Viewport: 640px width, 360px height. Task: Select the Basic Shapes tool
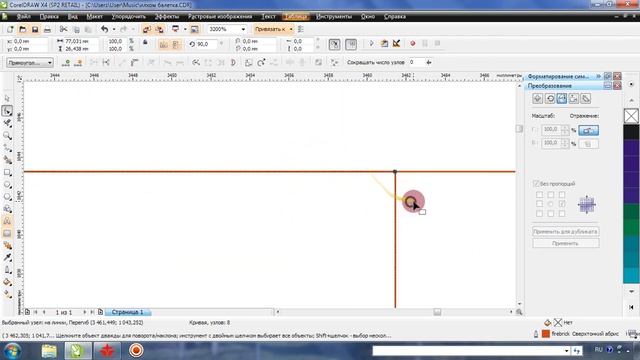click(7, 209)
